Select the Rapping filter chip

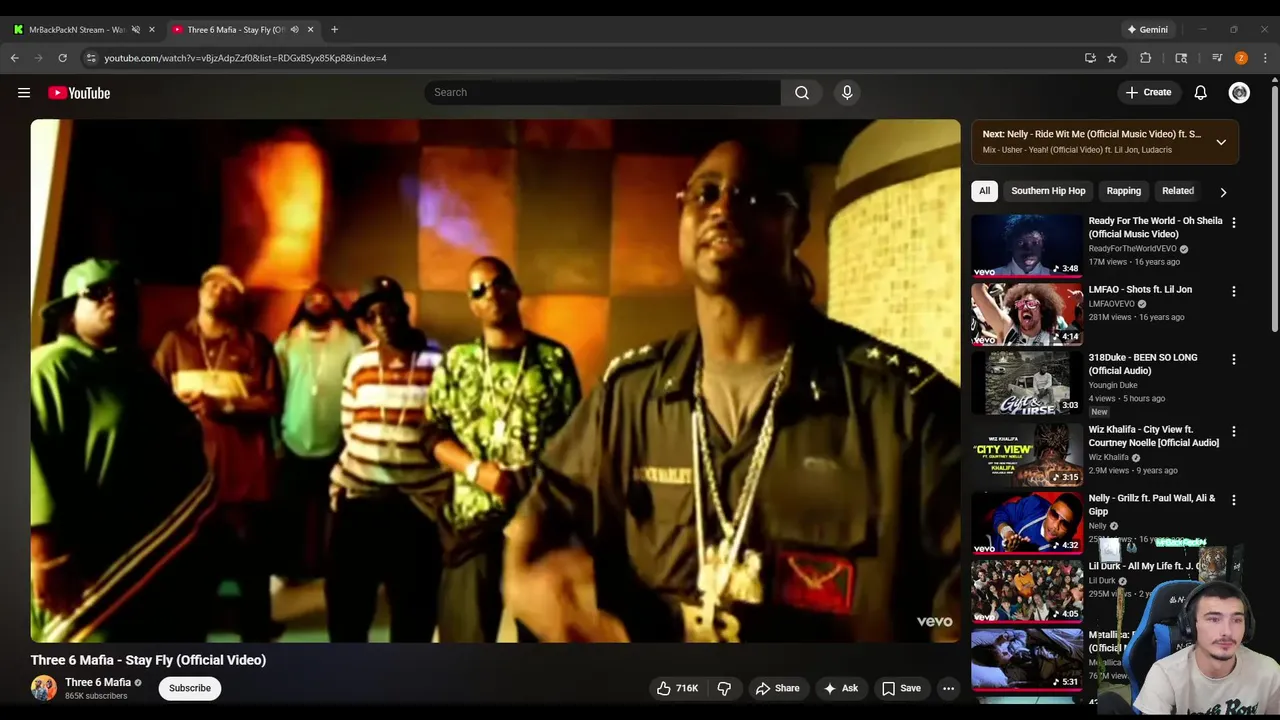click(x=1123, y=191)
